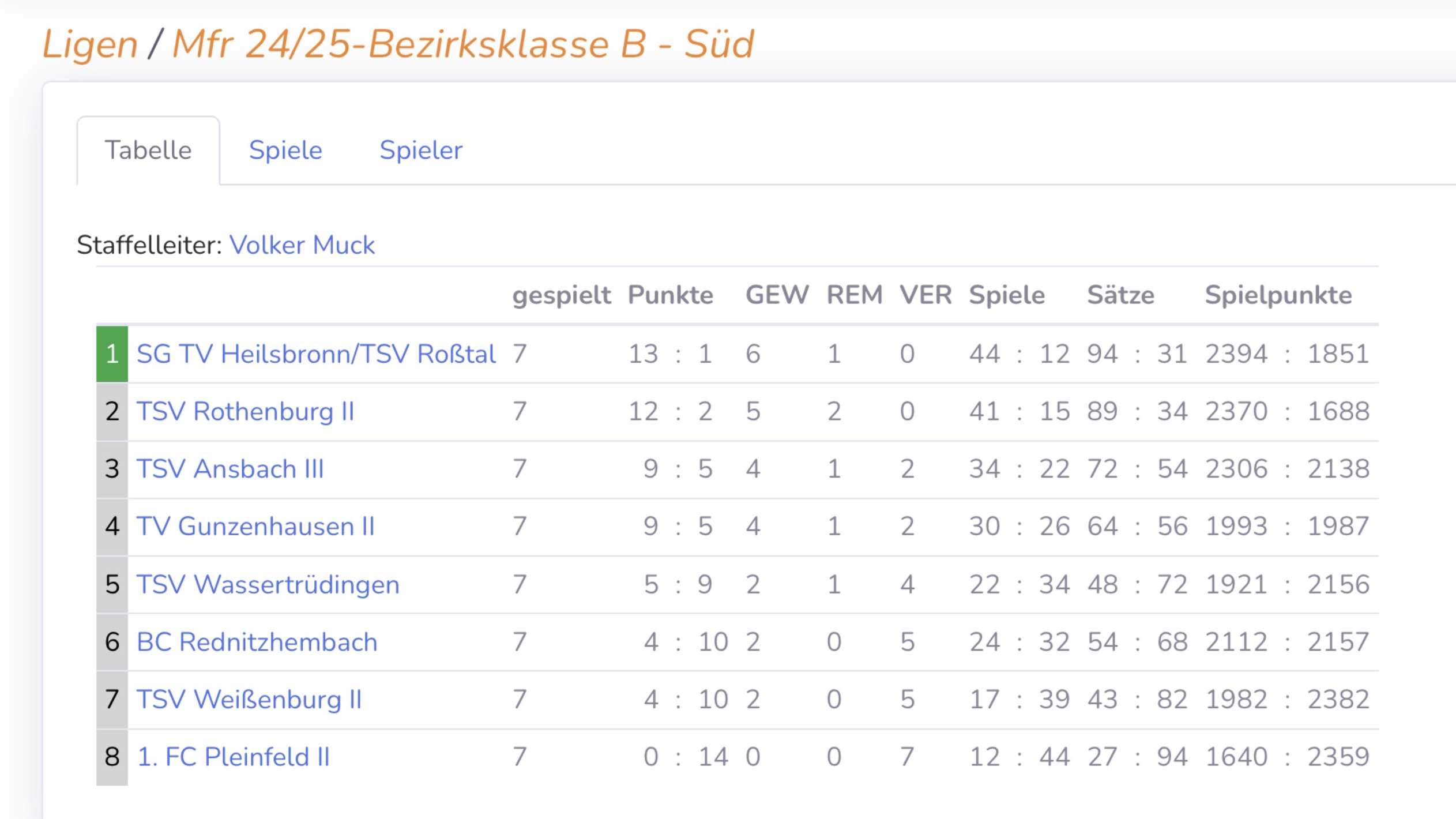Open team TV Gunzenhausen II
Viewport: 1456px width, 819px height.
tap(255, 526)
